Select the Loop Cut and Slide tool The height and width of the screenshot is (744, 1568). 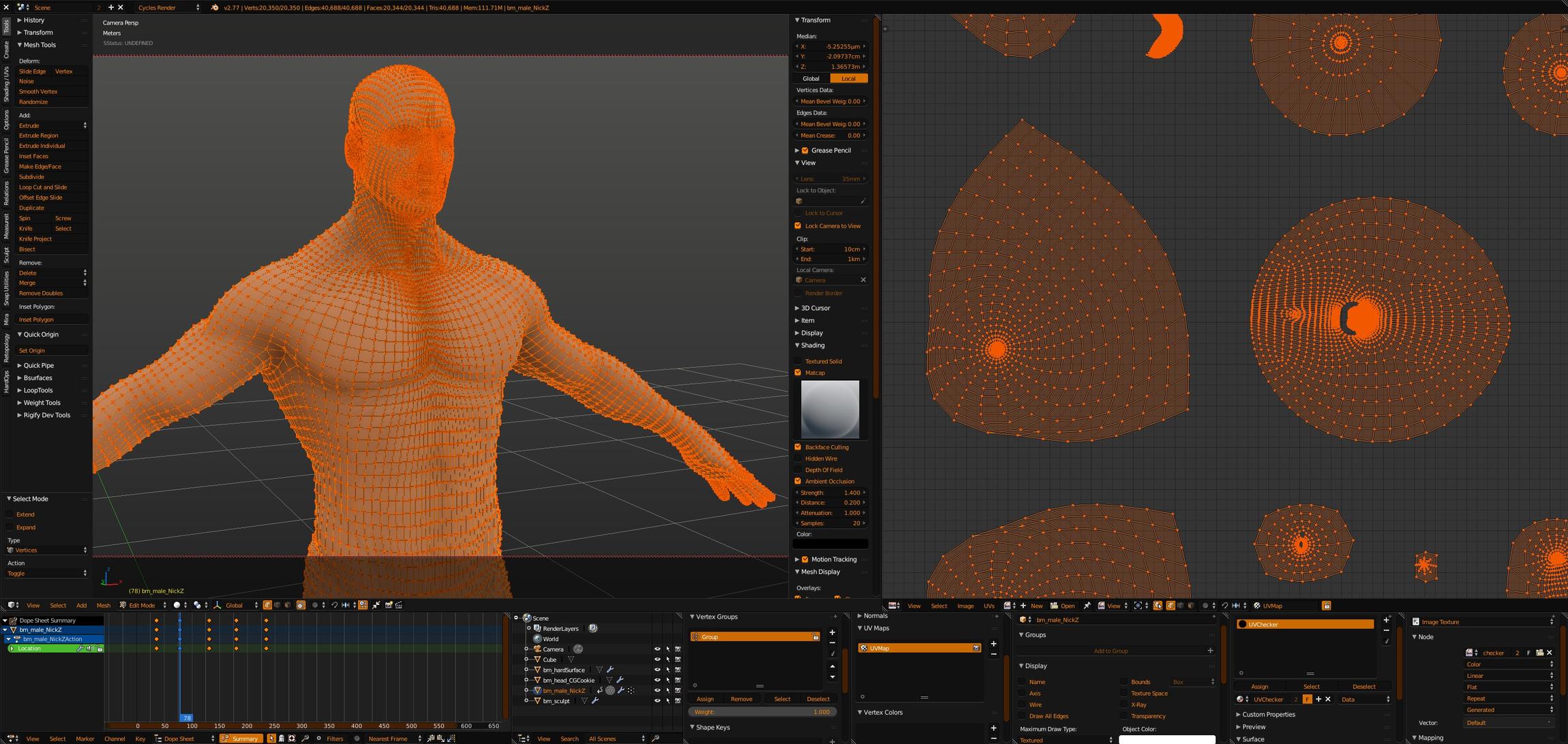click(44, 187)
